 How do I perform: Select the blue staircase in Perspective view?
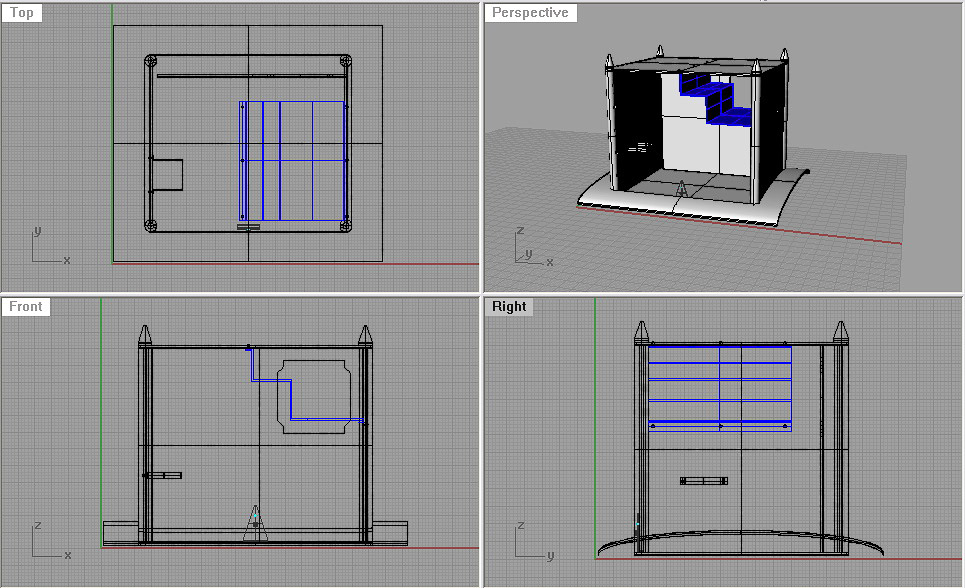(x=714, y=99)
